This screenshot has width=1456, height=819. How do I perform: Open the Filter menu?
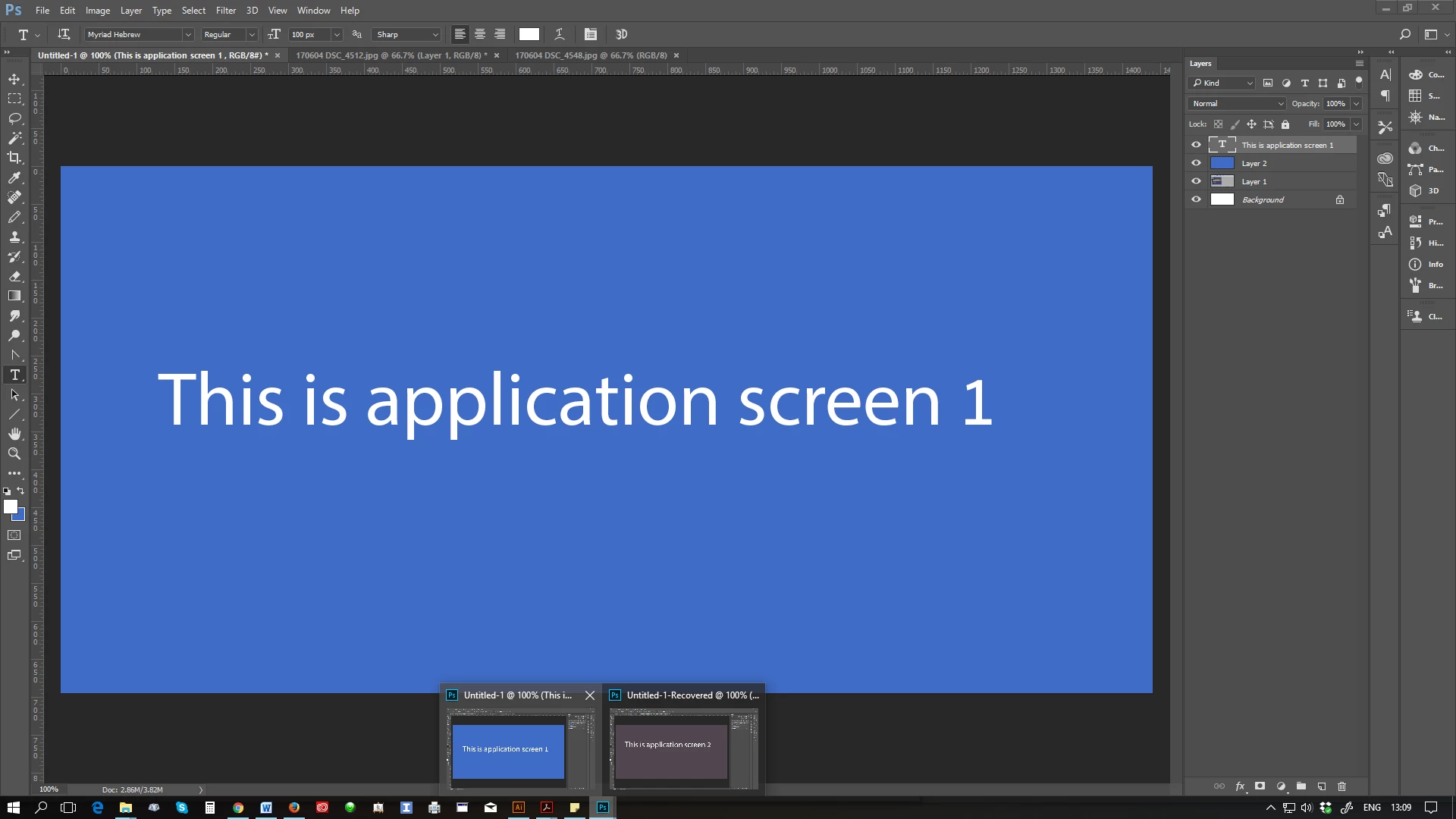pos(225,11)
